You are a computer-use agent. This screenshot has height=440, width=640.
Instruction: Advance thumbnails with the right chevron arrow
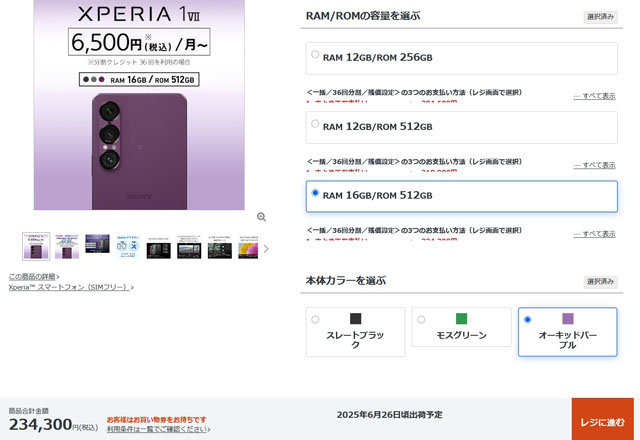click(266, 249)
